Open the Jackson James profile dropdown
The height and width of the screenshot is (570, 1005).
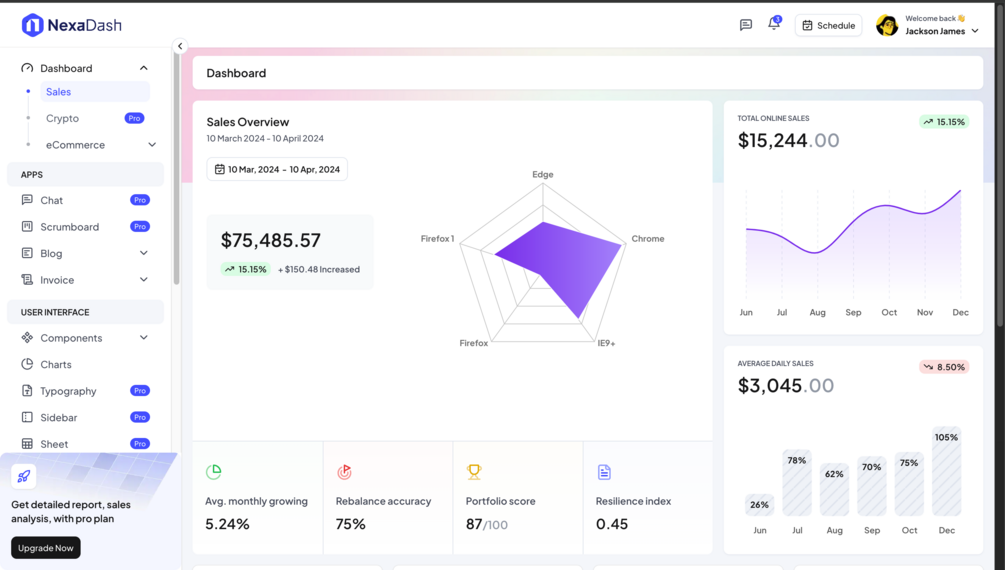click(x=927, y=26)
